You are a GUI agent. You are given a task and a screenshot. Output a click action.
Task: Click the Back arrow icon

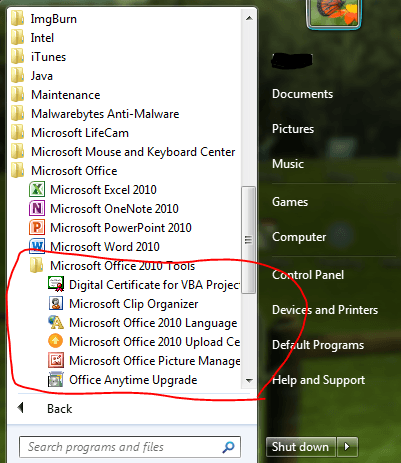21,407
